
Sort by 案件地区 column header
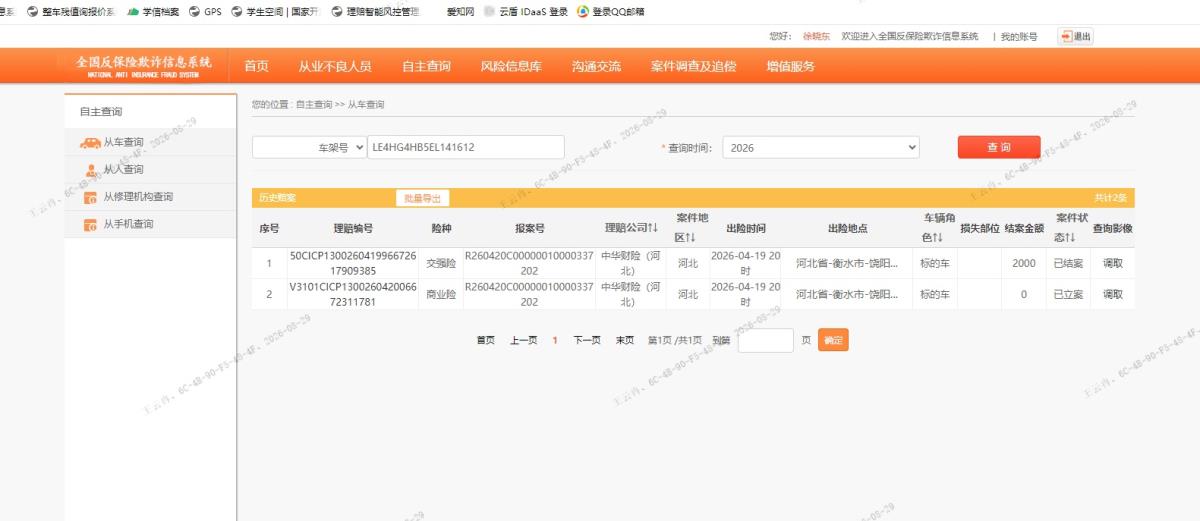point(691,228)
